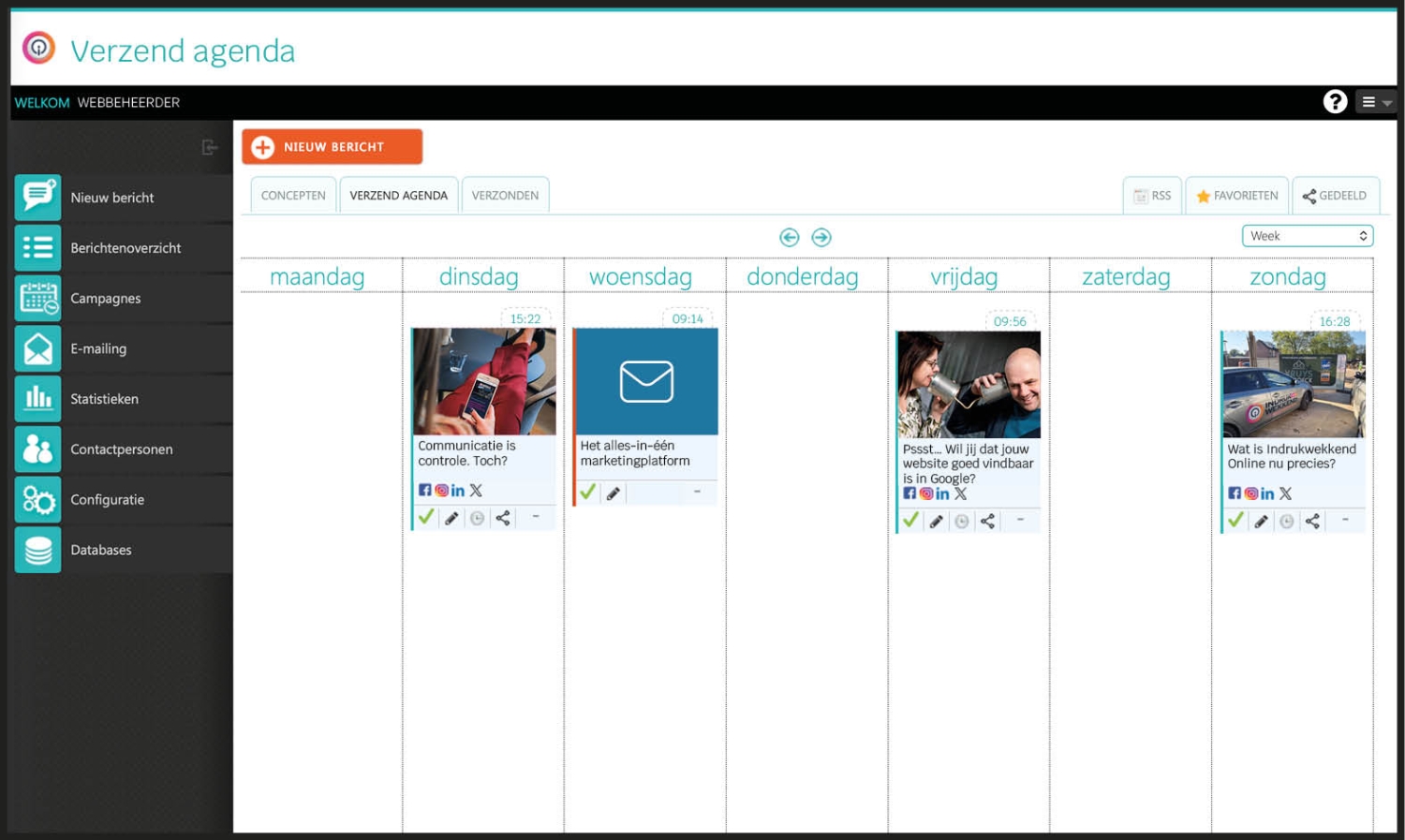Open the phone photo thumbnail on dinsdag
The image size is (1405, 840).
(484, 381)
